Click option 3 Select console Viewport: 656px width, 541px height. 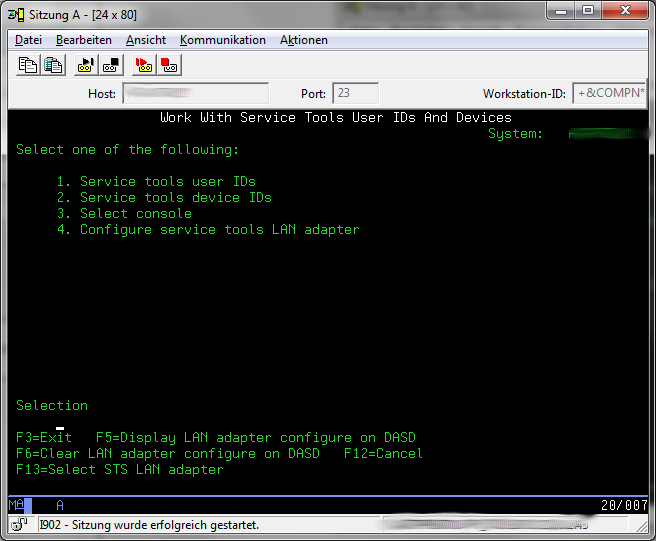pos(135,214)
